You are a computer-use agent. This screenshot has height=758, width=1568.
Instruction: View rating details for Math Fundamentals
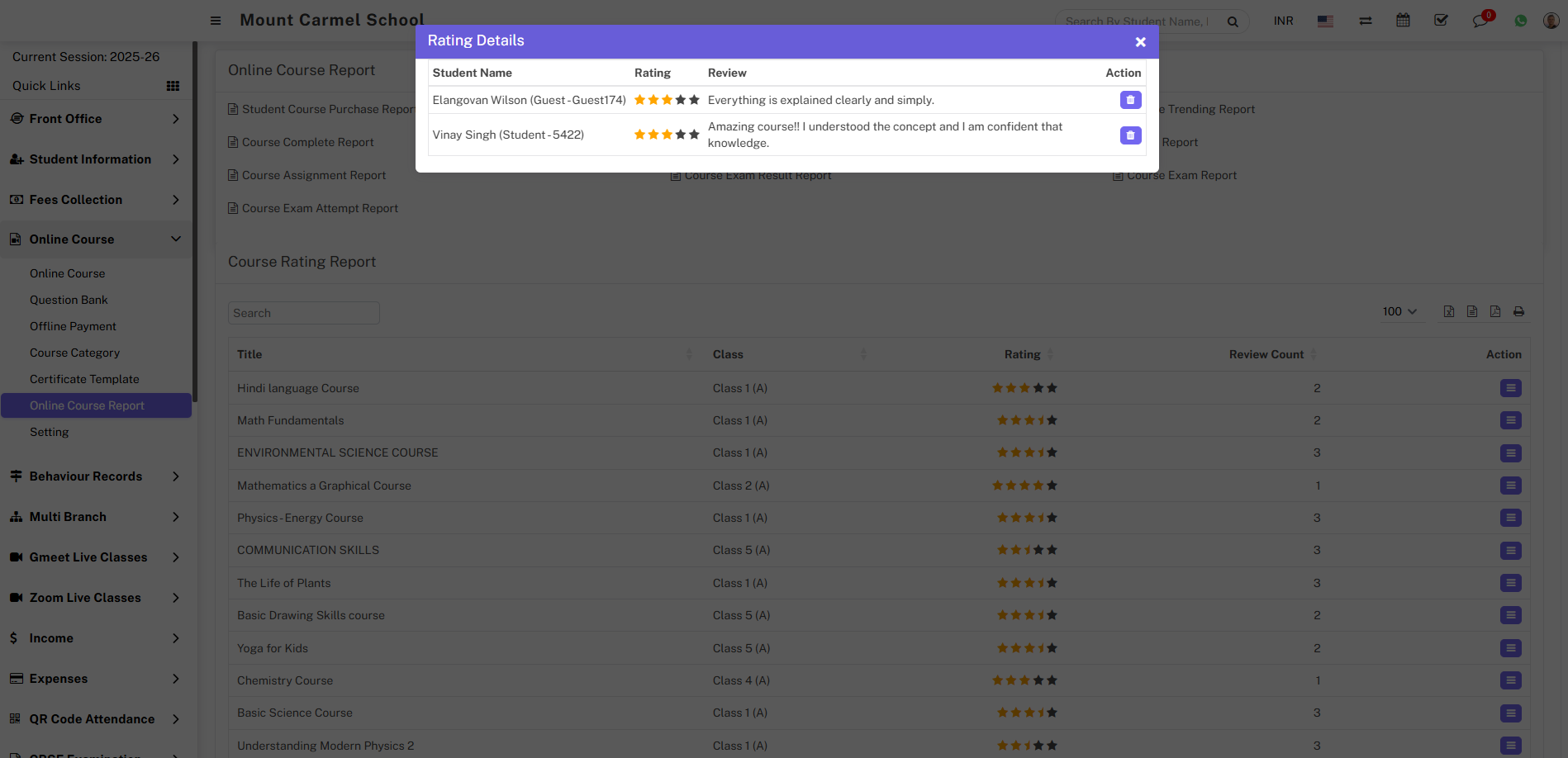click(x=1510, y=420)
